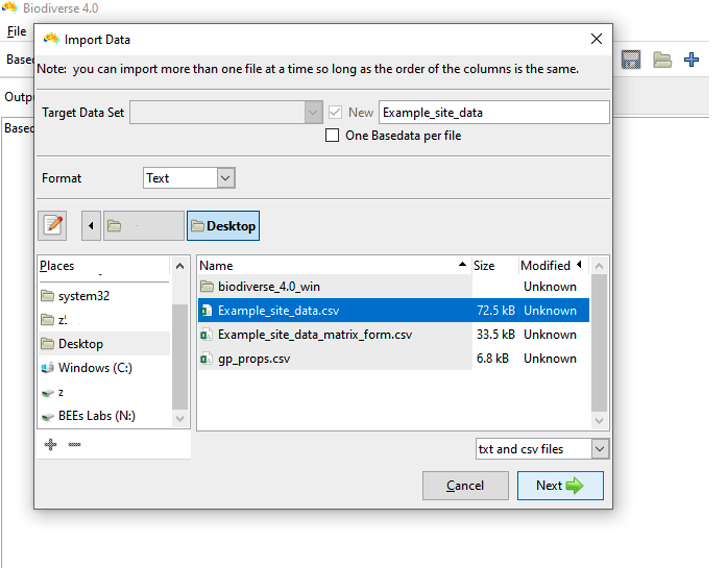Click the 33.5 kB size cell
Image resolution: width=714 pixels, height=568 pixels.
coord(495,335)
